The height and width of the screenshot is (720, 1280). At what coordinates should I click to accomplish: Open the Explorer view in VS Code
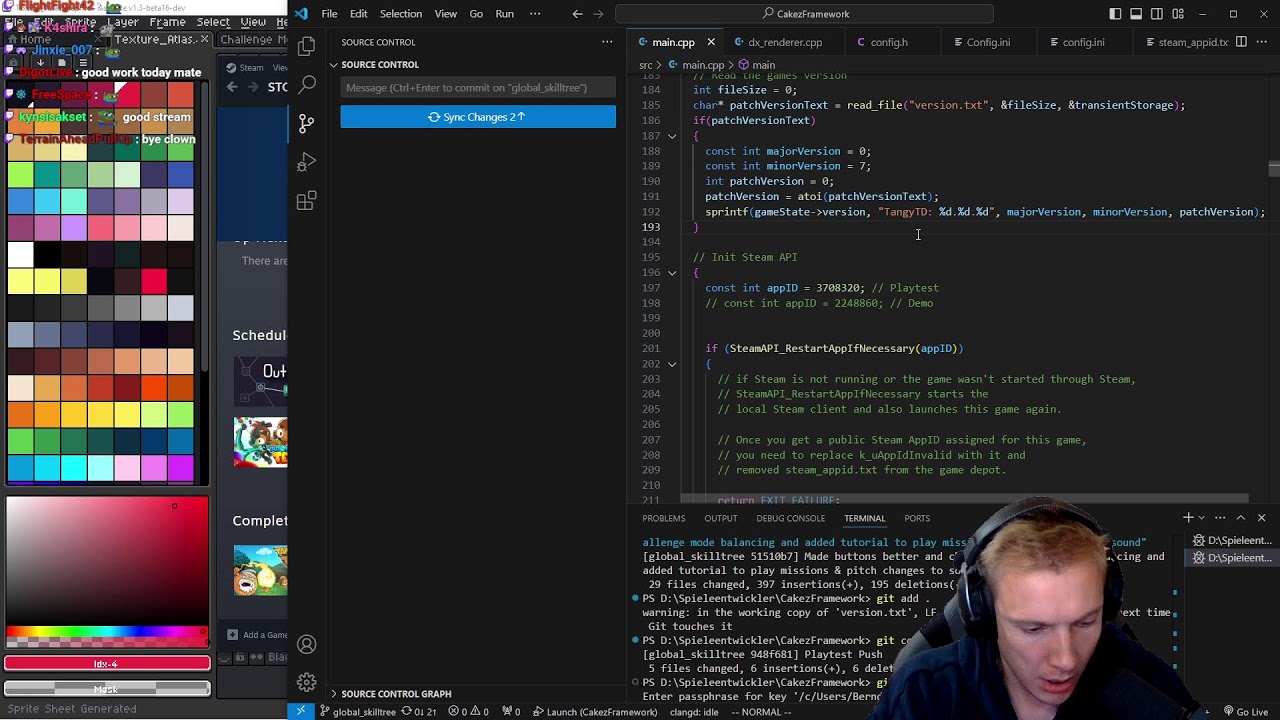point(307,46)
